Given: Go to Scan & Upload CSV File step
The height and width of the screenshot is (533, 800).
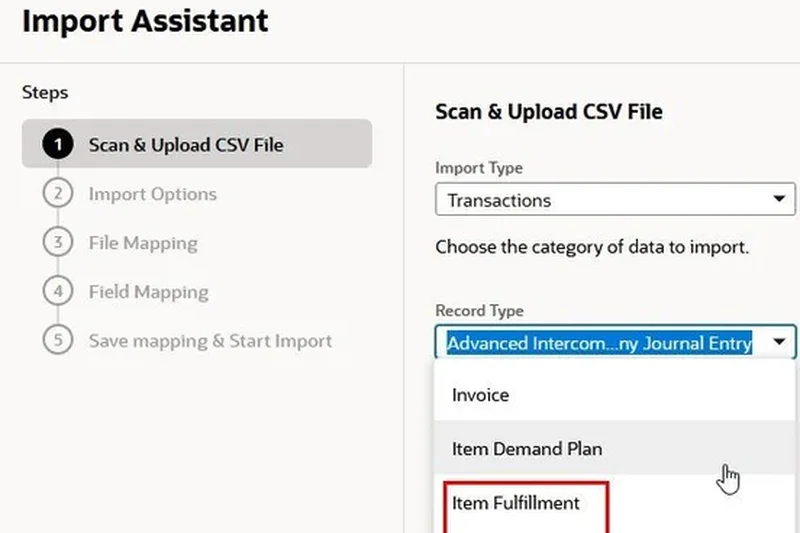Looking at the screenshot, I should 186,145.
